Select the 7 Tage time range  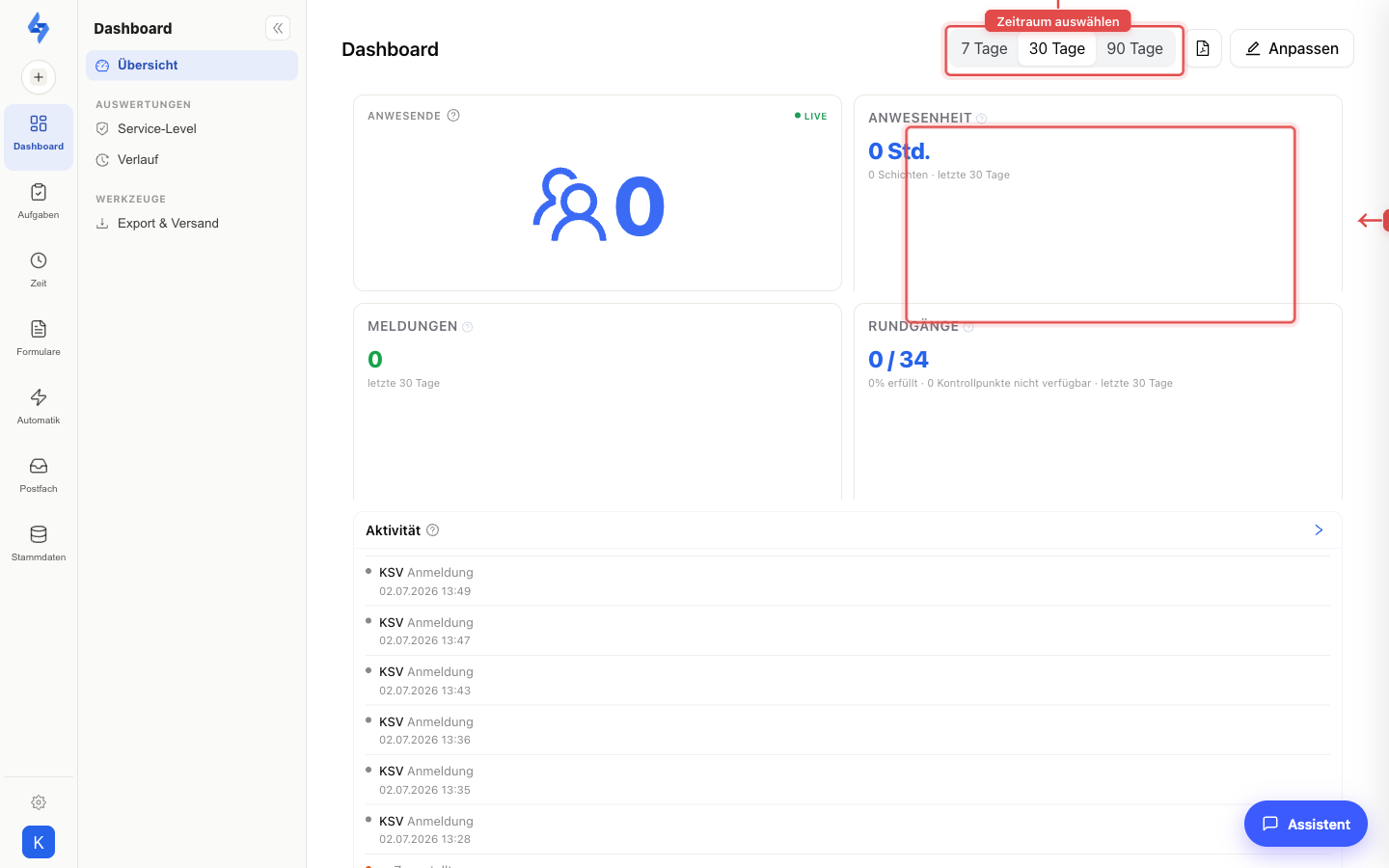pos(984,48)
